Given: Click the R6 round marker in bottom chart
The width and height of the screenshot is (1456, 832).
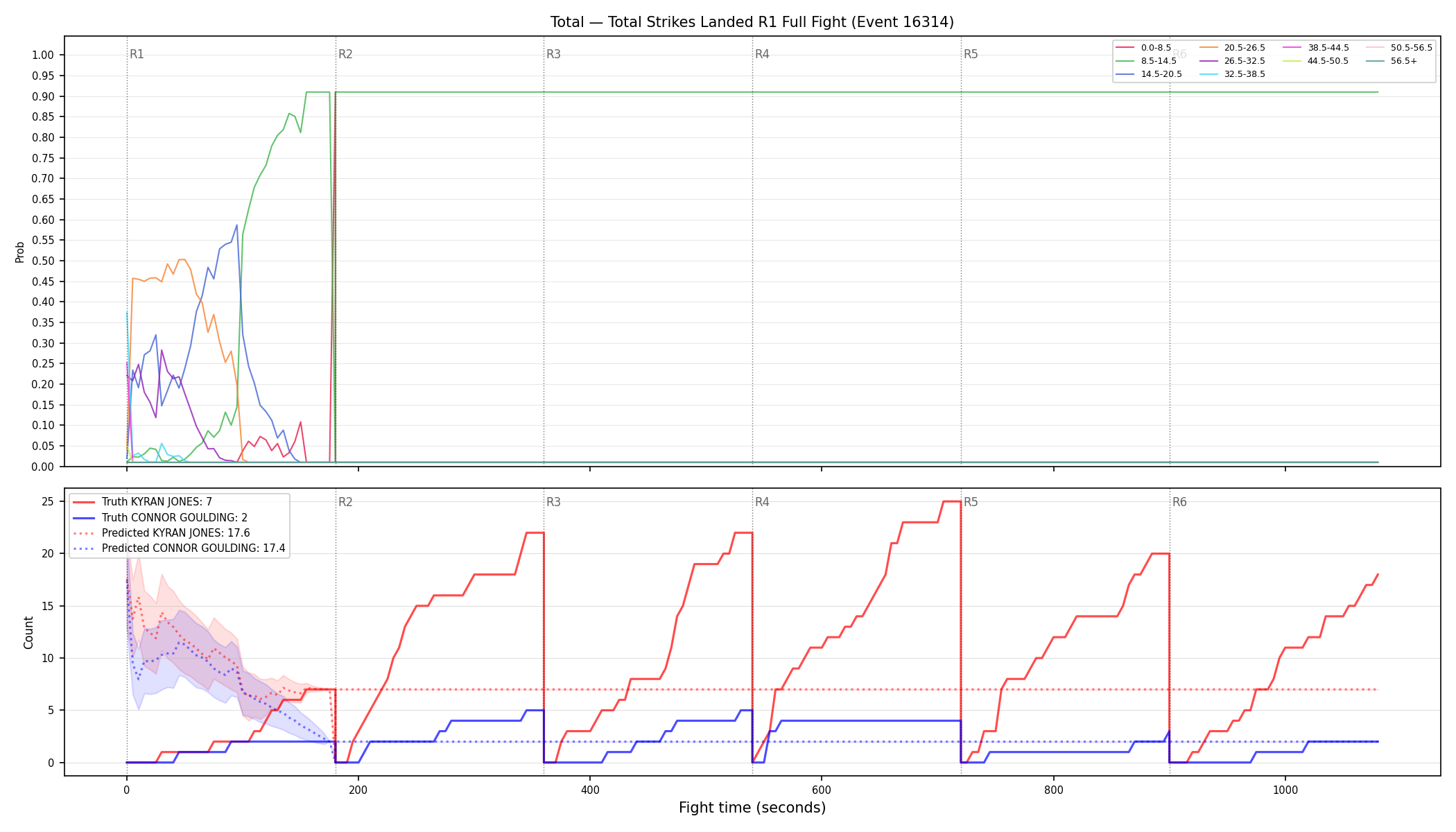Looking at the screenshot, I should [1179, 502].
